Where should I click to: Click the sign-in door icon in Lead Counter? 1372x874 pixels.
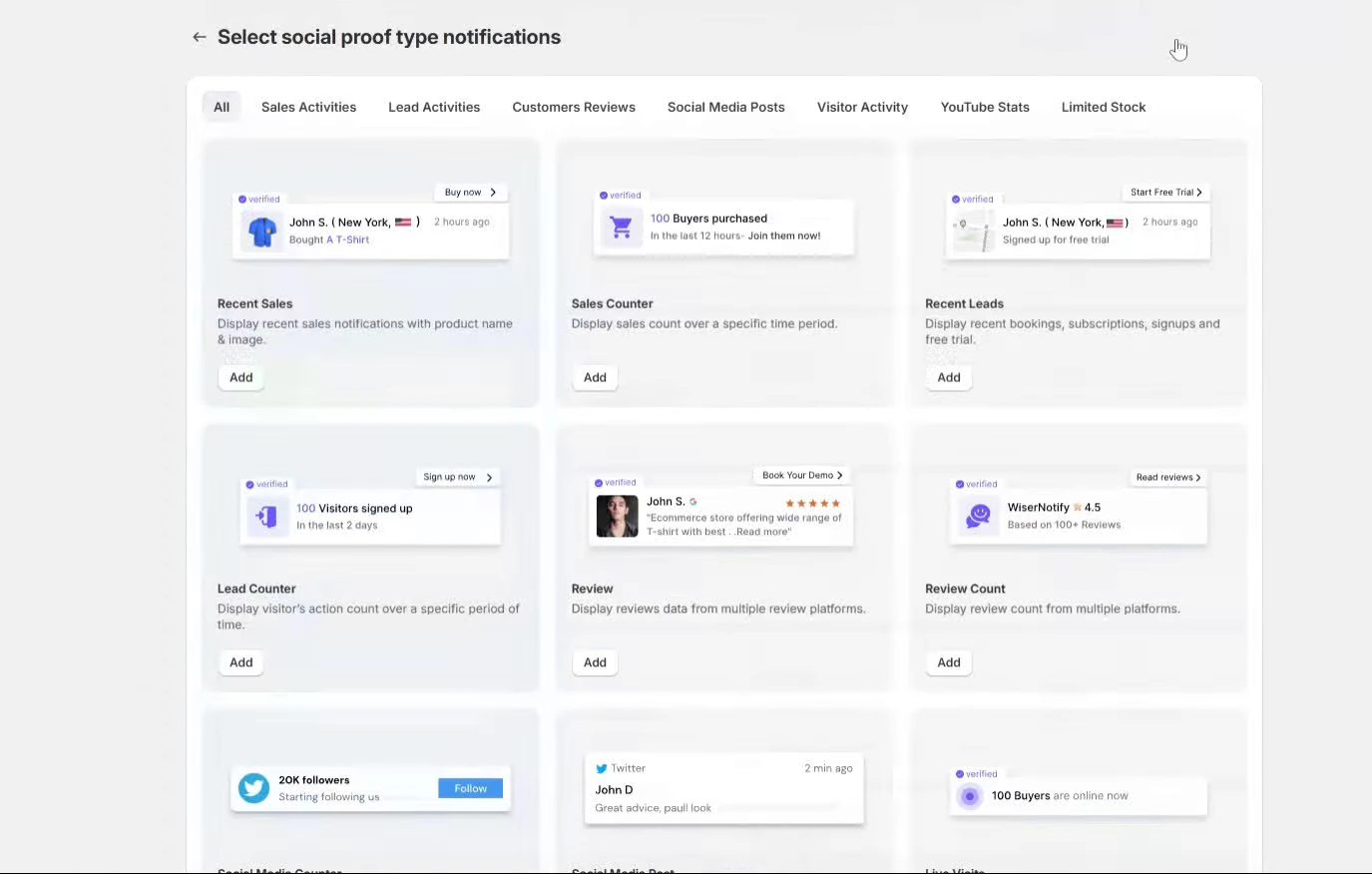tap(266, 516)
